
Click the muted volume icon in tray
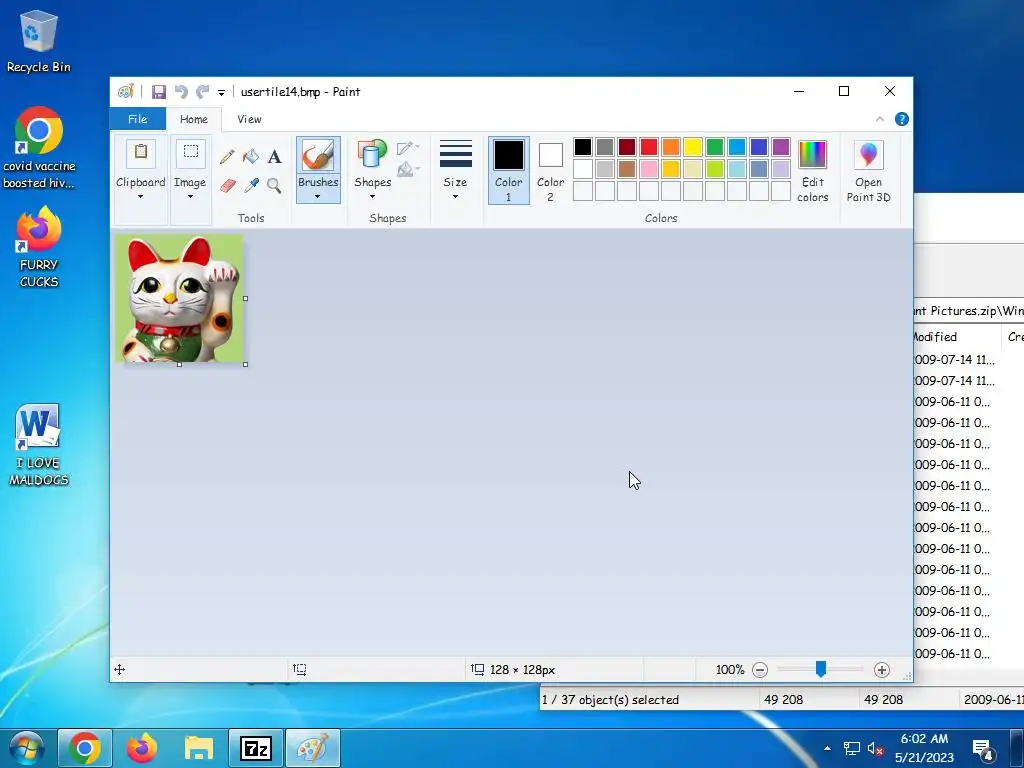click(x=874, y=748)
